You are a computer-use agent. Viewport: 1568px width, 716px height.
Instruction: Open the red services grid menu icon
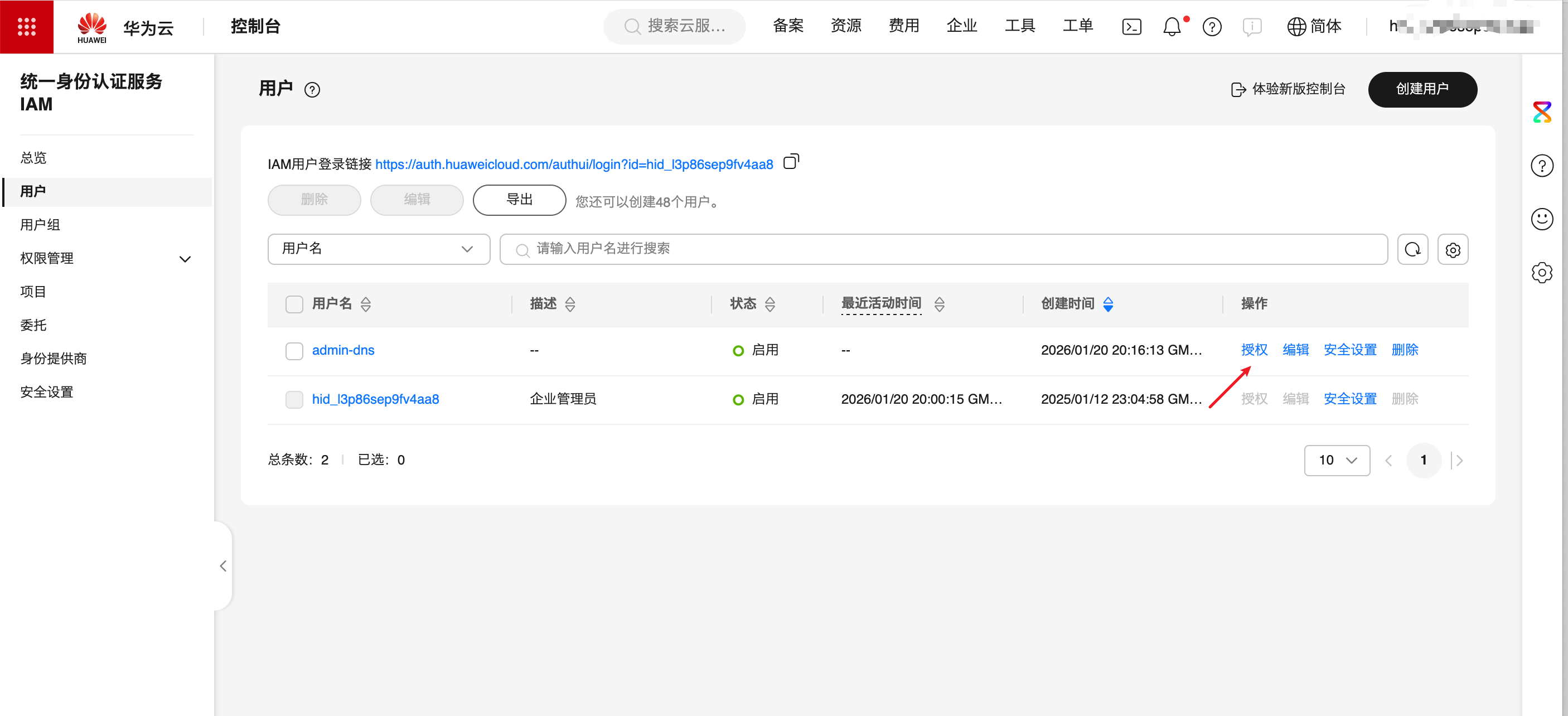coord(26,26)
